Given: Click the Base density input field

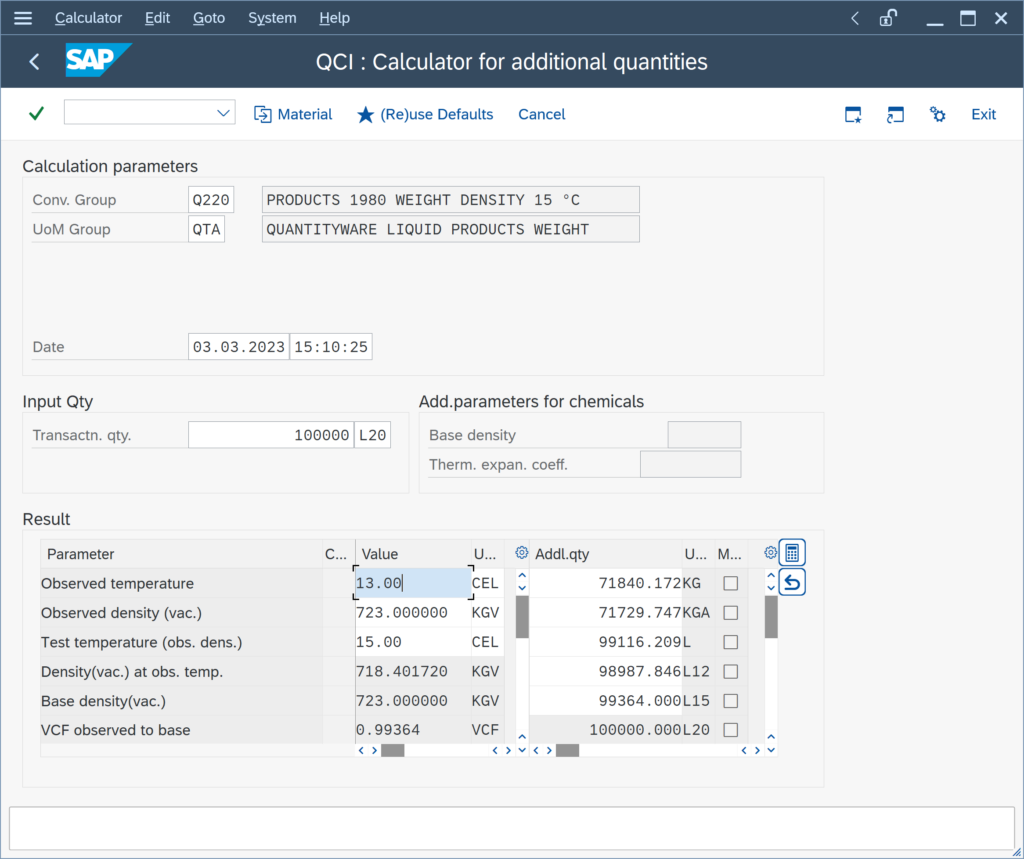Looking at the screenshot, I should coord(704,435).
